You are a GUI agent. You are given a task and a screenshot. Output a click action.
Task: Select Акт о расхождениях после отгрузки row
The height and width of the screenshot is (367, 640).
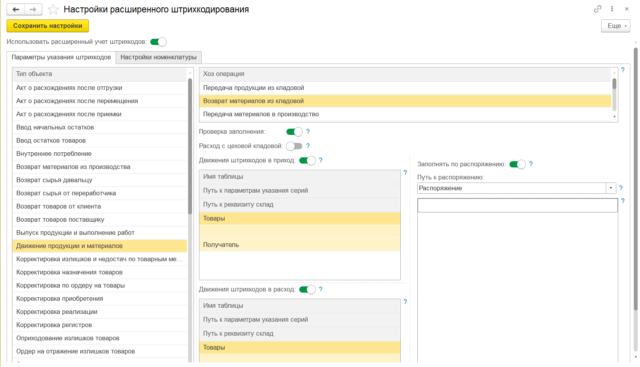[100, 88]
